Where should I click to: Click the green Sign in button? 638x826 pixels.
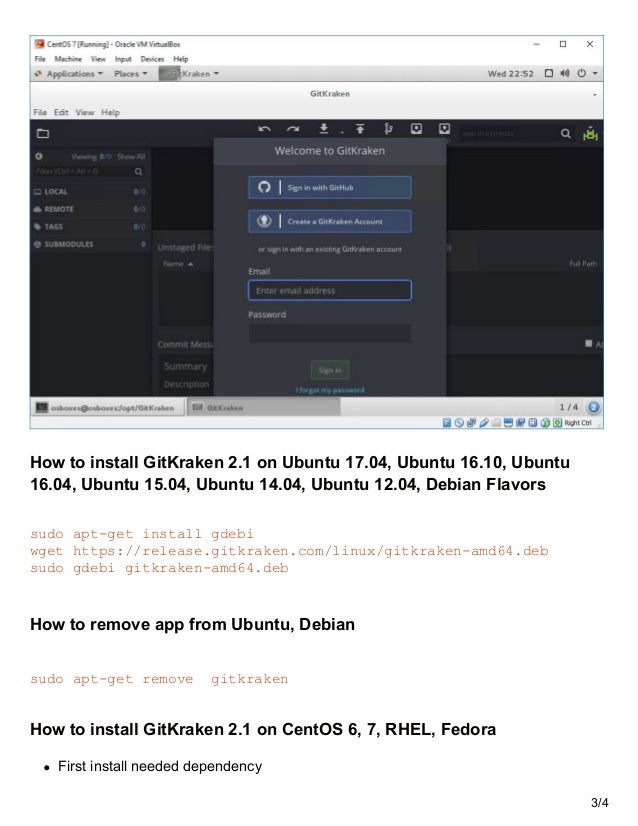[330, 370]
